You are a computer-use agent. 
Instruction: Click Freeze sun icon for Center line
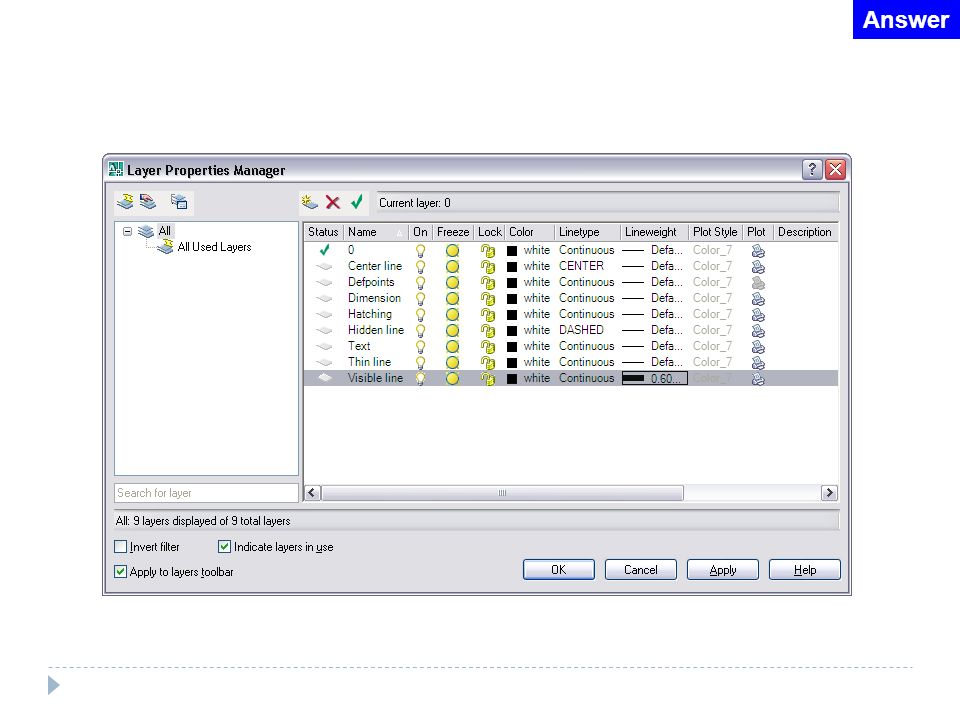coord(452,266)
